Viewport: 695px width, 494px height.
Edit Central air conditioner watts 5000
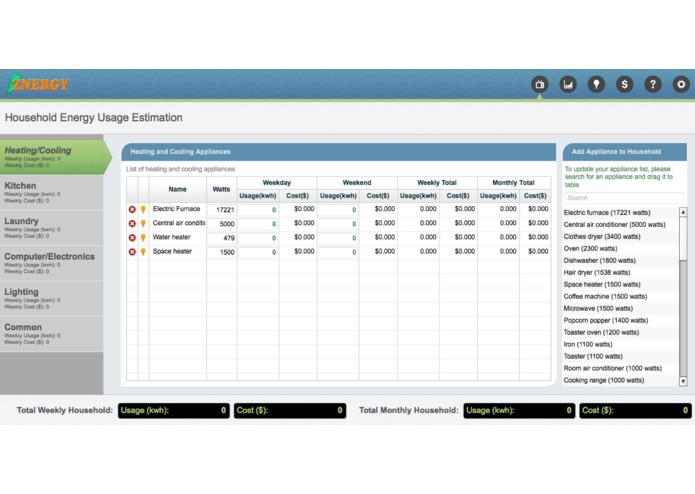[x=222, y=224]
